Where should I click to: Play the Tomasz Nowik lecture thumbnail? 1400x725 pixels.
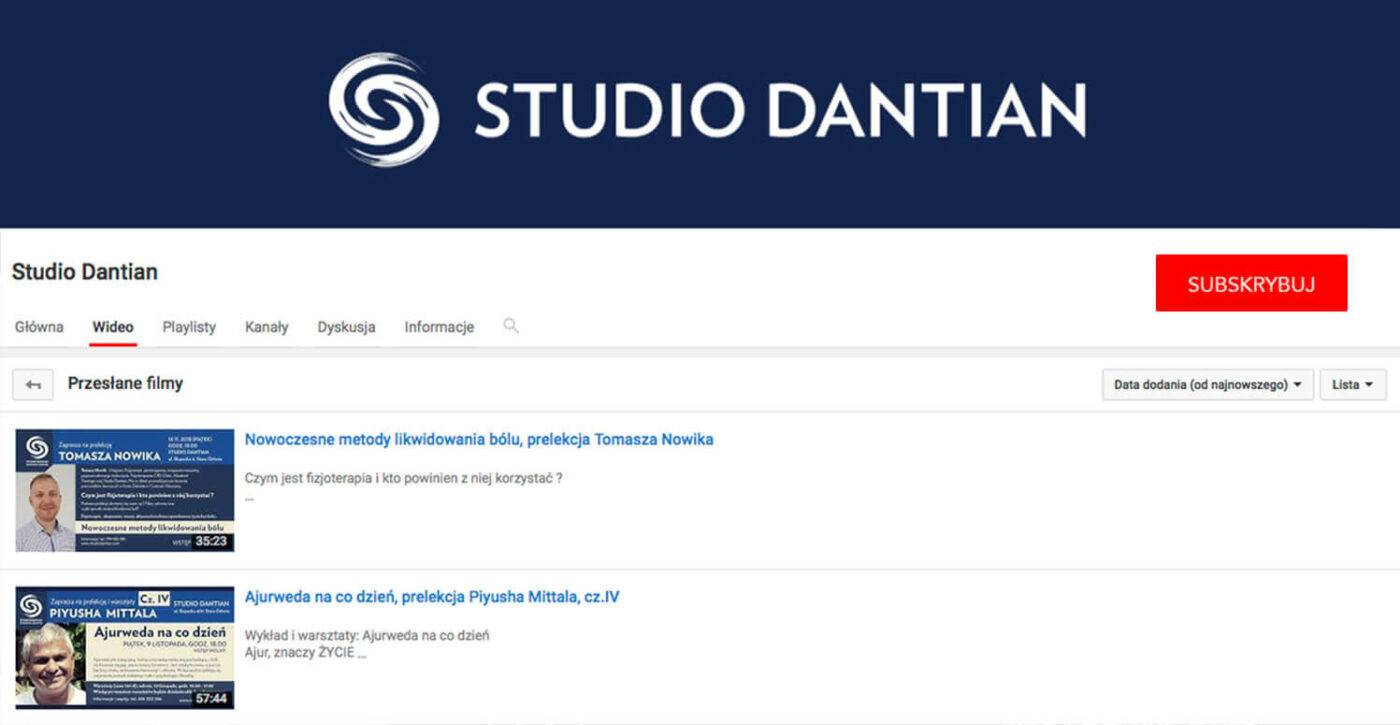tap(124, 490)
